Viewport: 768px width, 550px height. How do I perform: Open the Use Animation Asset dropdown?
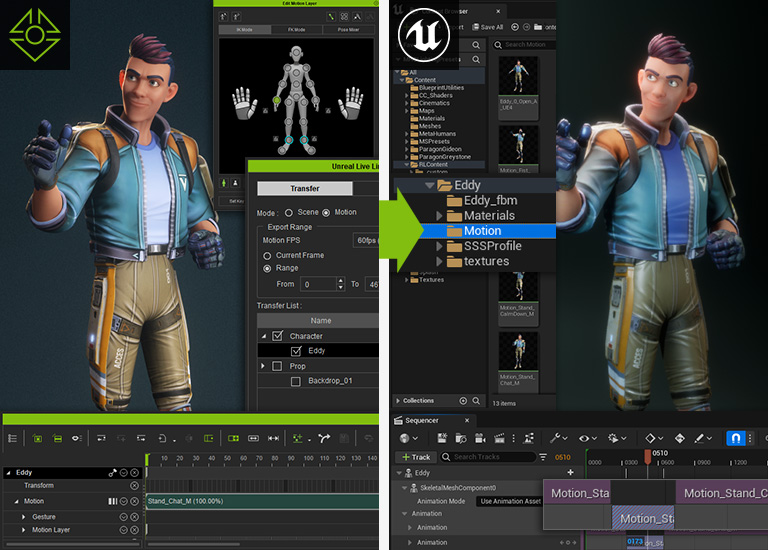tap(510, 502)
